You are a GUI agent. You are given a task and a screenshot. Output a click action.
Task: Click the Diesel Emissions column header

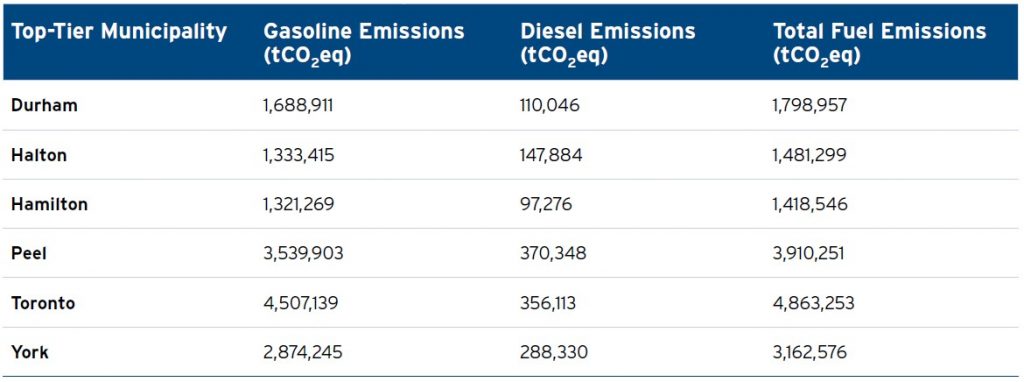point(608,43)
